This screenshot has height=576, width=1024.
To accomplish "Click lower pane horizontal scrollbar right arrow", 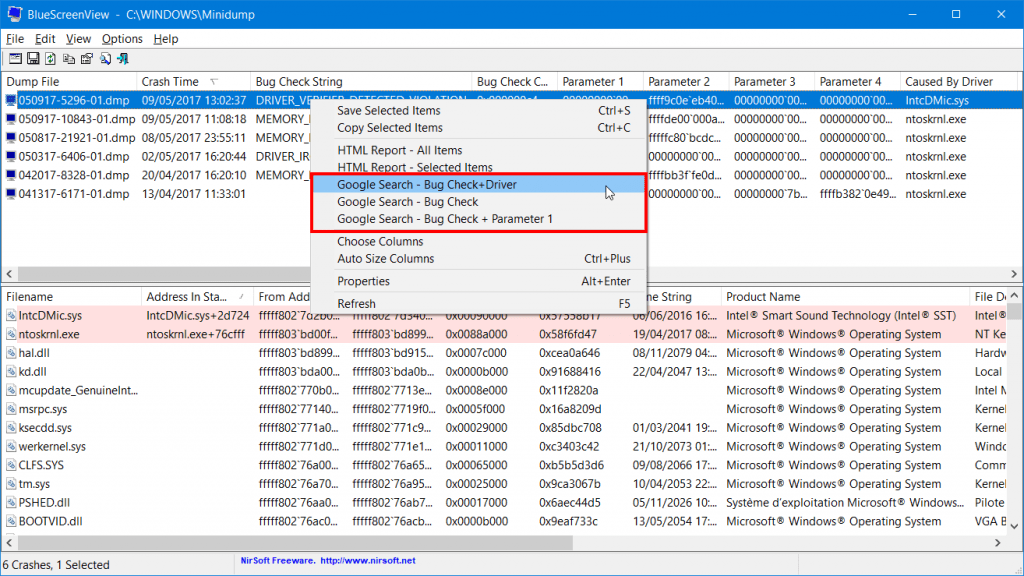I will (998, 543).
